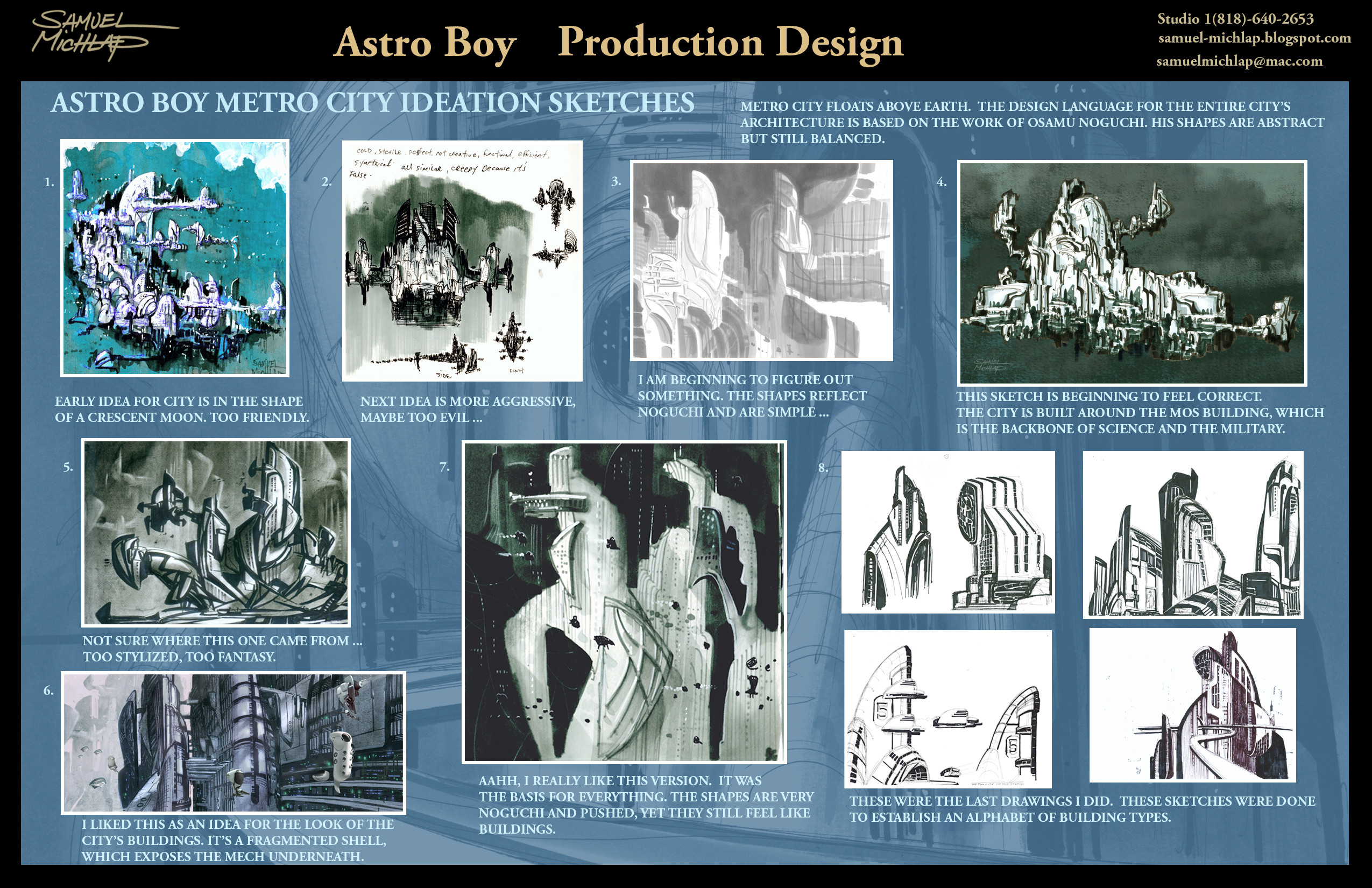The width and height of the screenshot is (1372, 888).
Task: Click the number label '8.'
Action: [823, 468]
